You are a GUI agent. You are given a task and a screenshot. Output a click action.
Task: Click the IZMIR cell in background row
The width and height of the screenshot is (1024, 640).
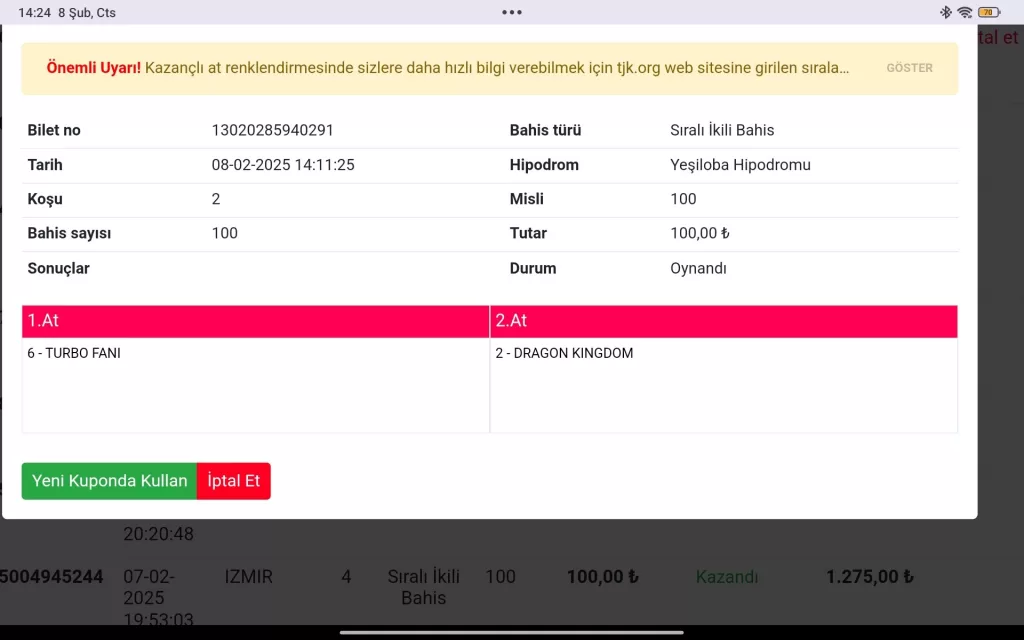(x=249, y=577)
